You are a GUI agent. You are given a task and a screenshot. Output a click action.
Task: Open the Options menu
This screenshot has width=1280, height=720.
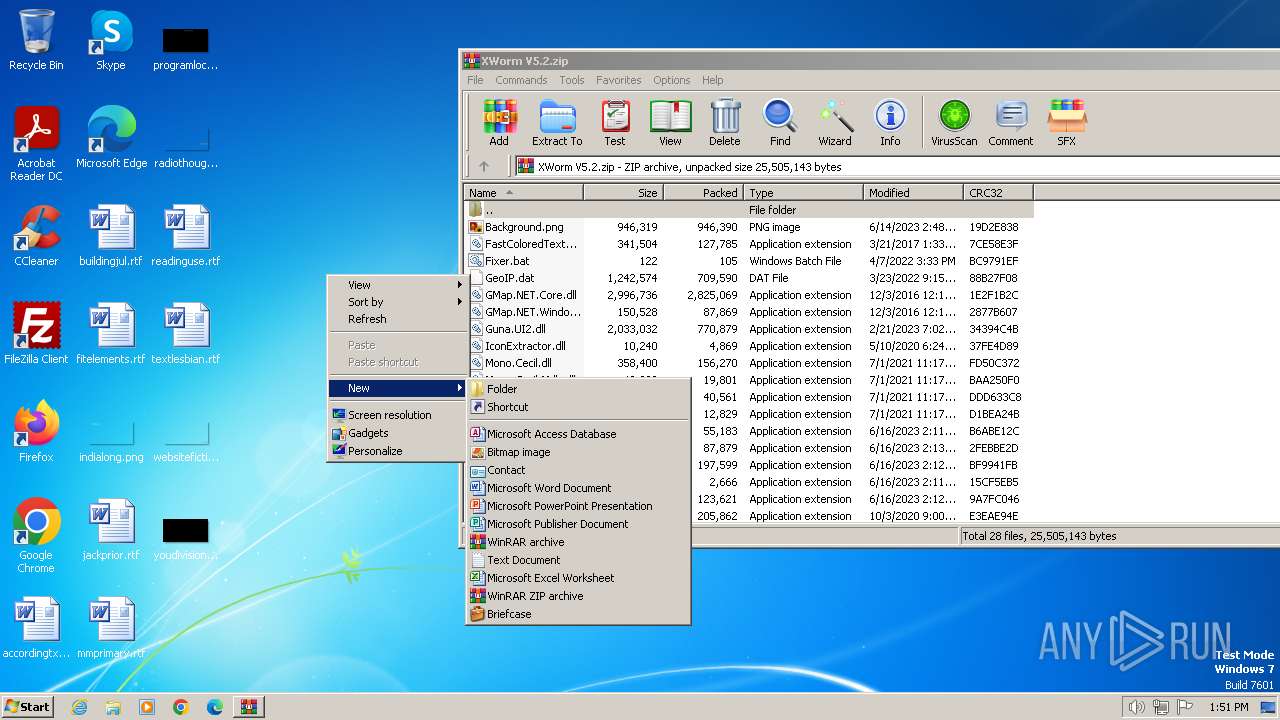671,80
